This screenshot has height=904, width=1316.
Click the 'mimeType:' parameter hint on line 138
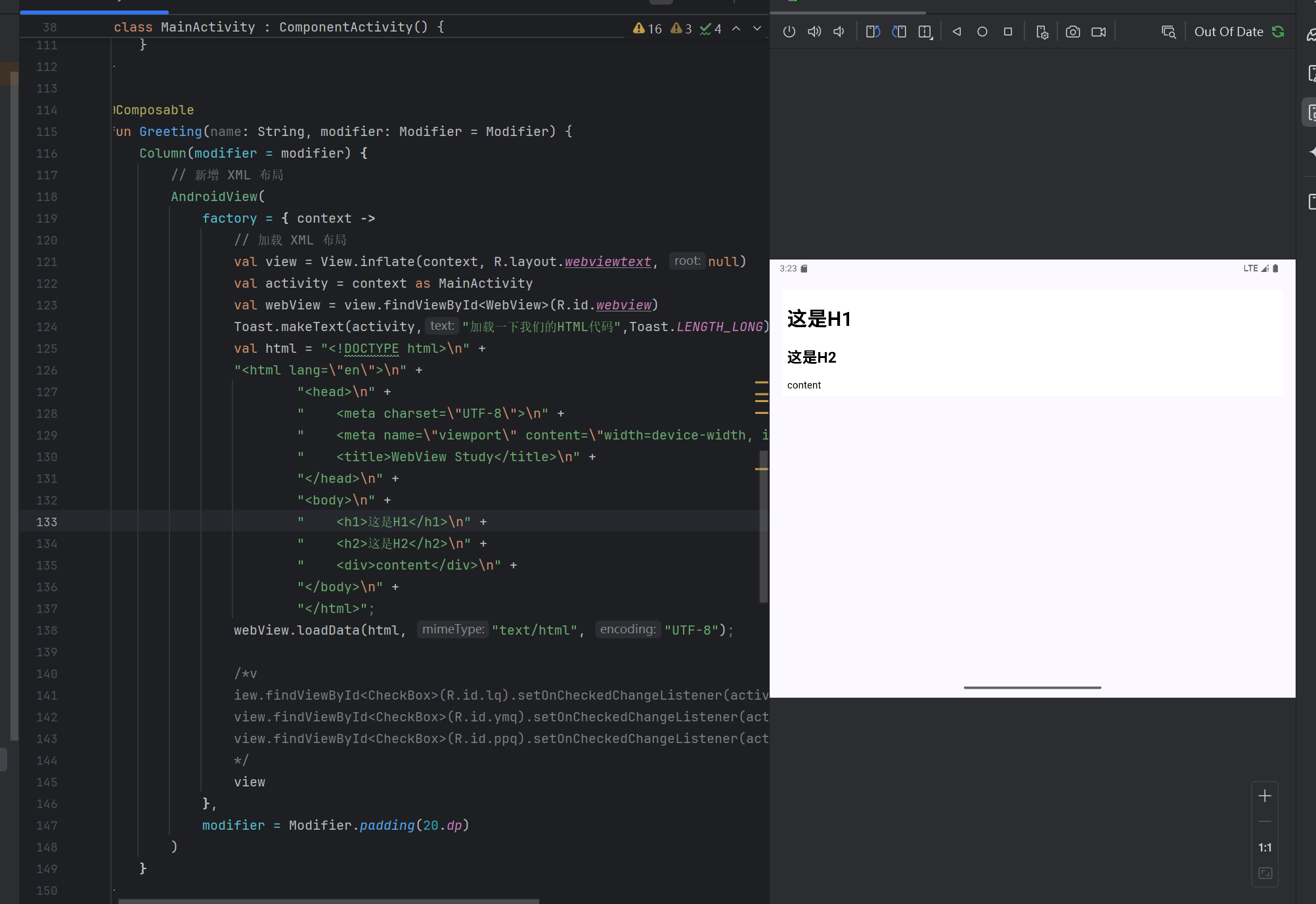tap(453, 629)
